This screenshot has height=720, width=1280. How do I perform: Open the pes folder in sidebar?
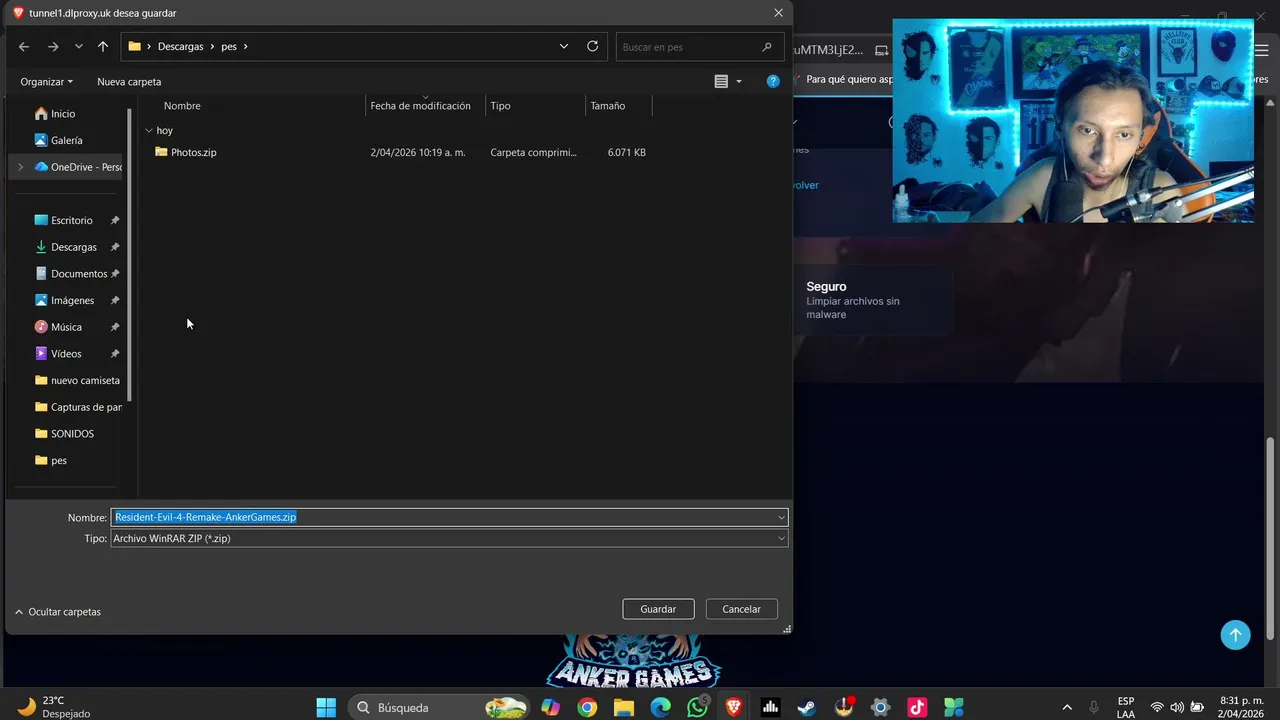51,460
